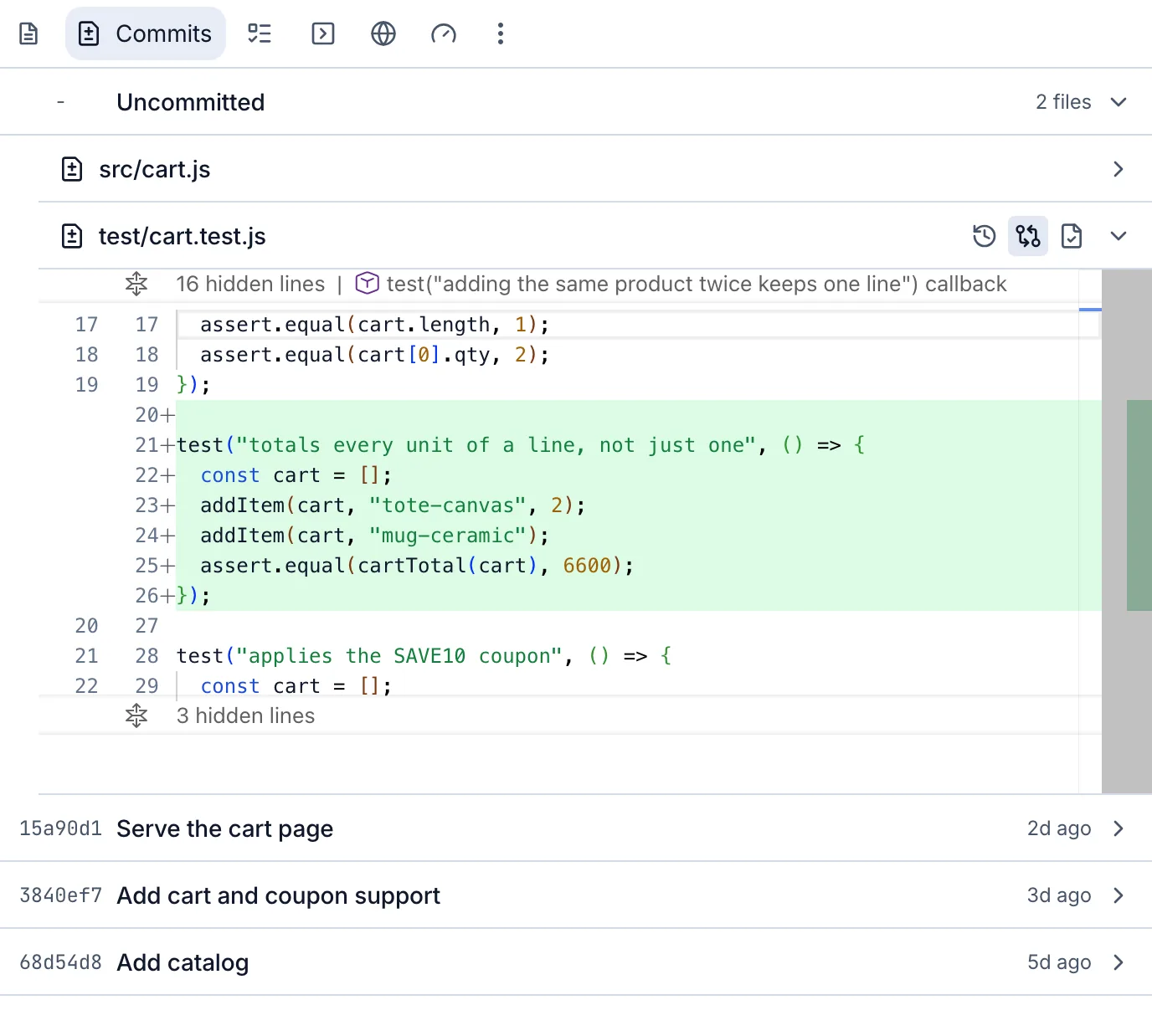Click the cube symbol before the test callback
The height and width of the screenshot is (1036, 1152).
pos(368,284)
